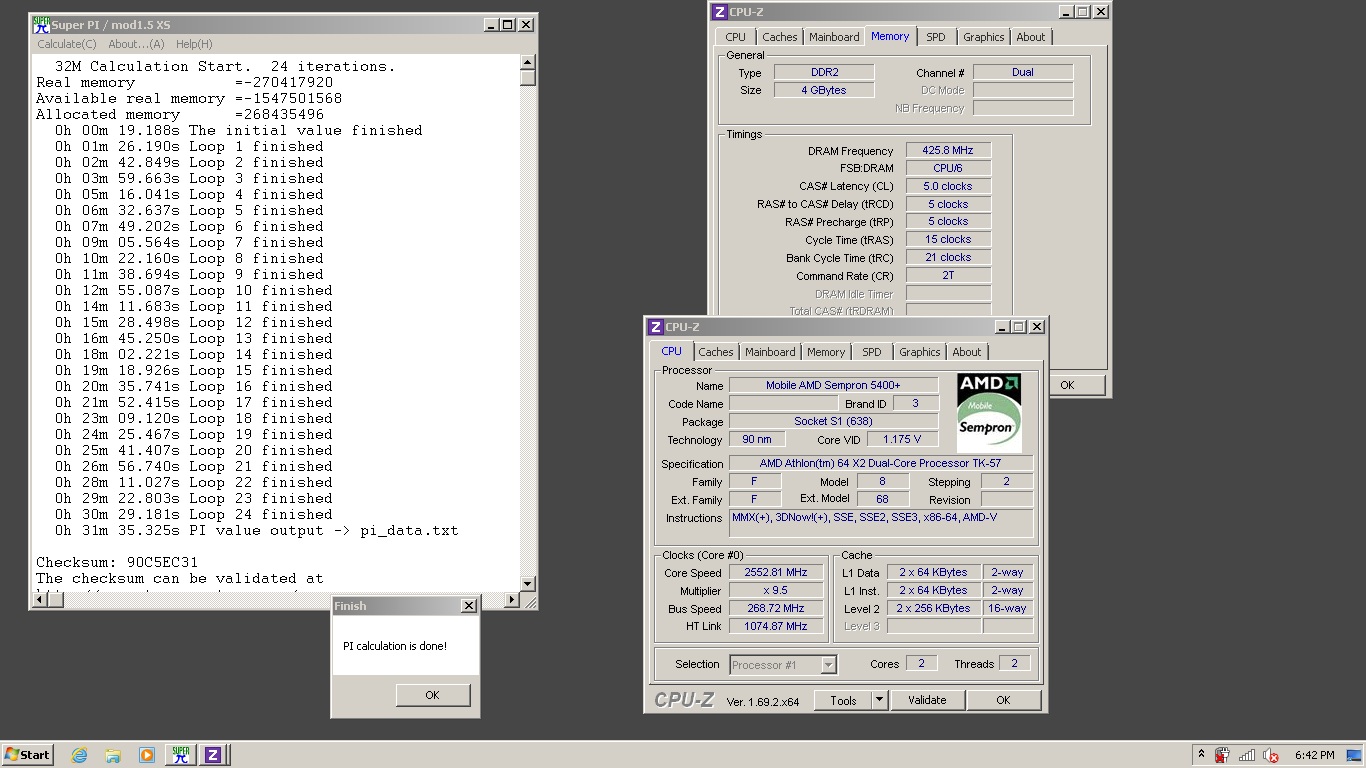
Task: Click the Checksum: 90C5EC31 line
Action: pos(117,562)
